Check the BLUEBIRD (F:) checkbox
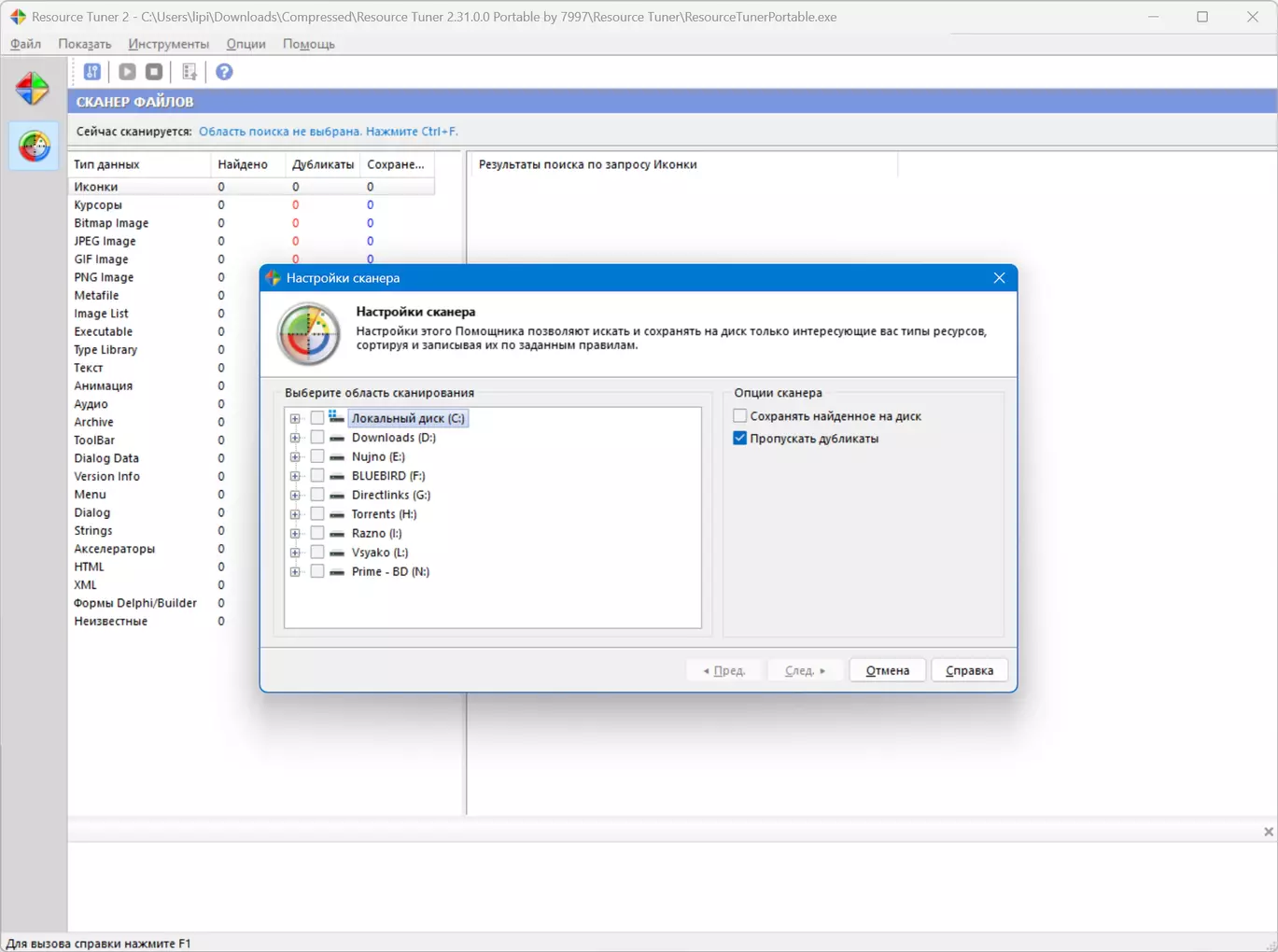 [x=317, y=476]
